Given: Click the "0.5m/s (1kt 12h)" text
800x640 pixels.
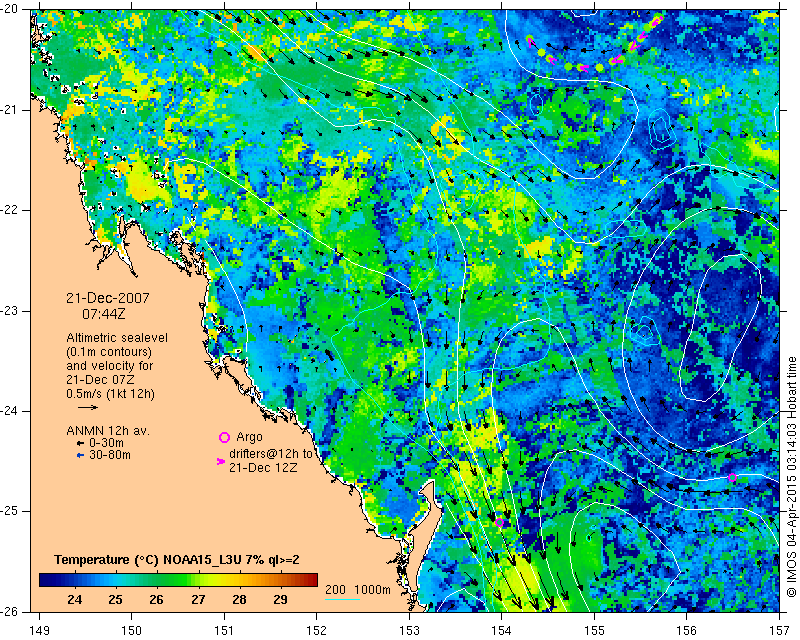Looking at the screenshot, I should 110,394.
